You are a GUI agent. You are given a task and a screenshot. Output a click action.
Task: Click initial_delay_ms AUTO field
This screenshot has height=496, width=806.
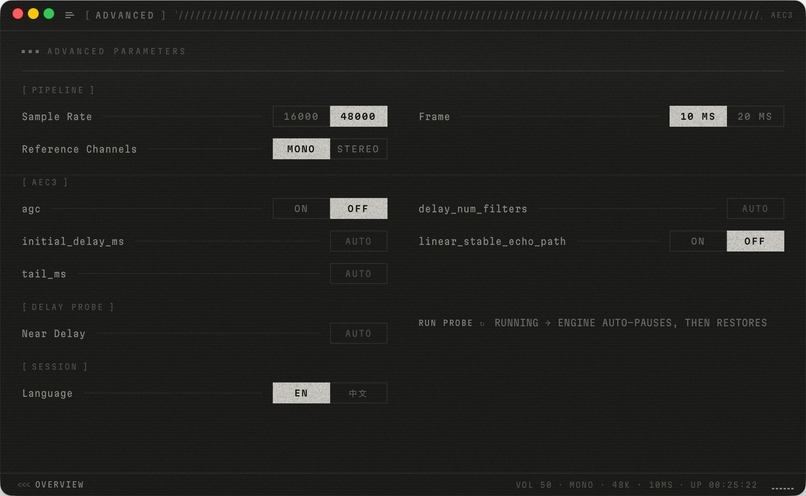358,241
